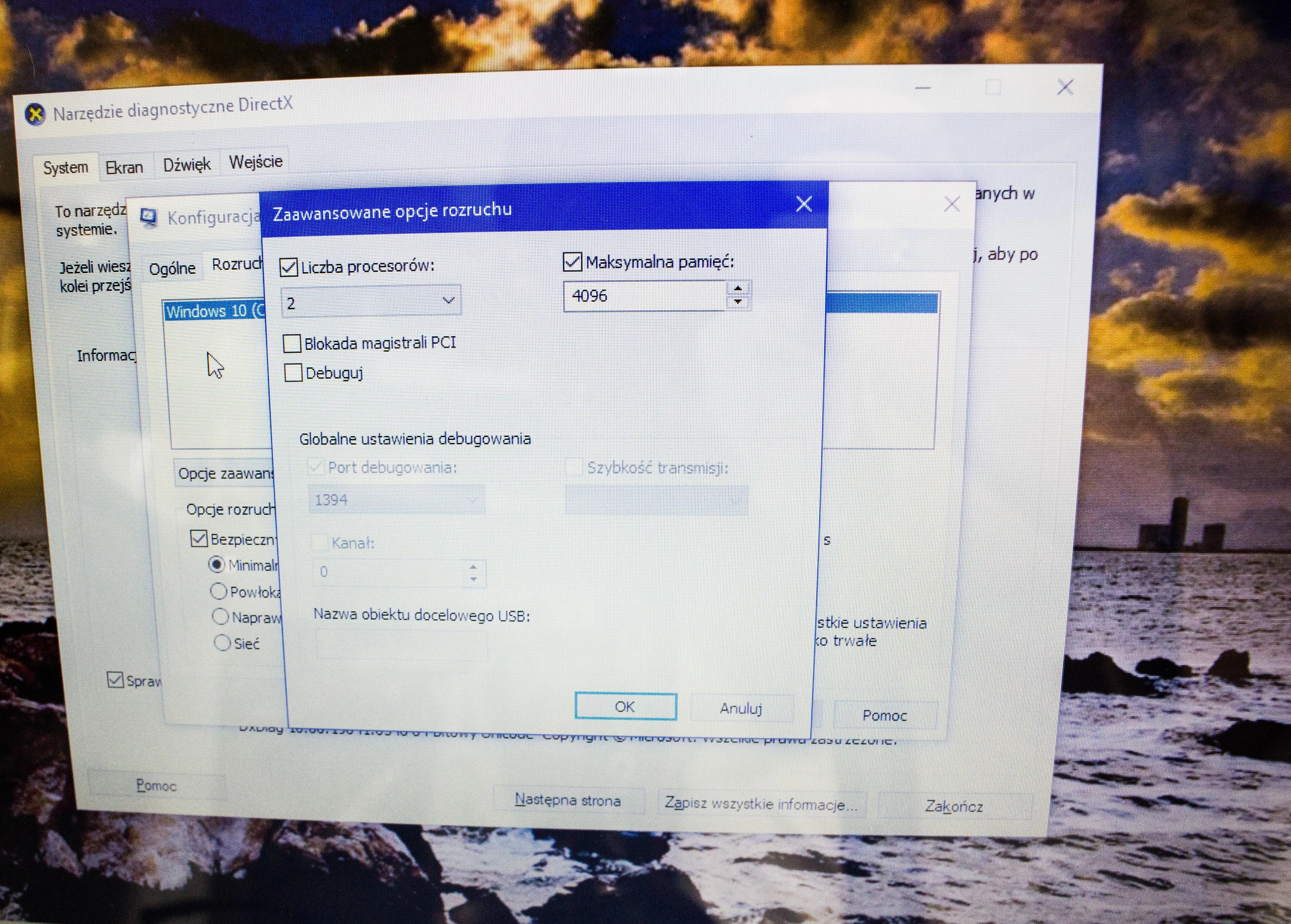Open the System tab in DirectX tool
This screenshot has height=924, width=1291.
pos(65,168)
